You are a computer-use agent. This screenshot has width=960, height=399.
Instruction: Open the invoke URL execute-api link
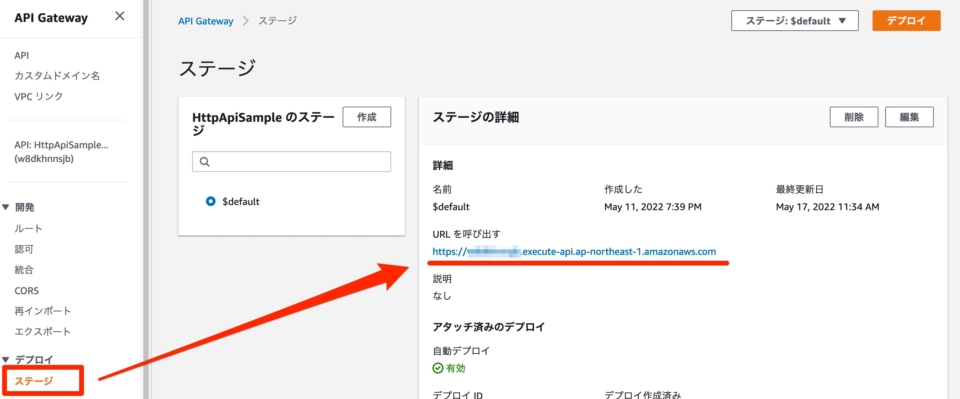point(574,252)
